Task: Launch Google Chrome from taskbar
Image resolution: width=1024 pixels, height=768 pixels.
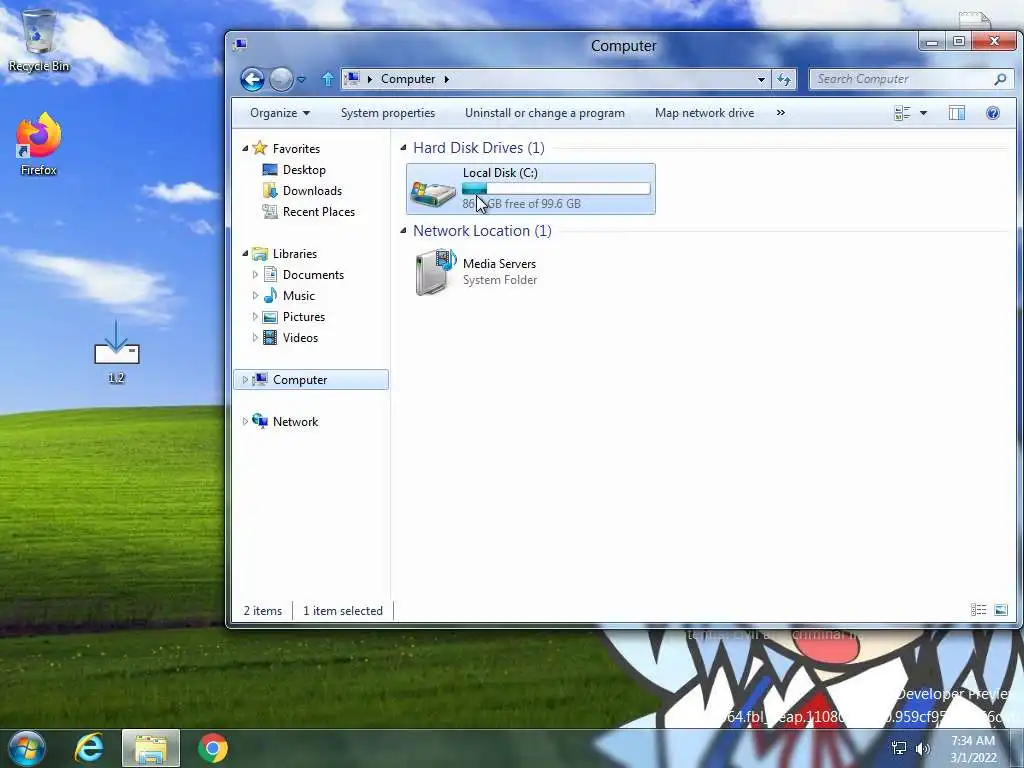Action: [213, 748]
